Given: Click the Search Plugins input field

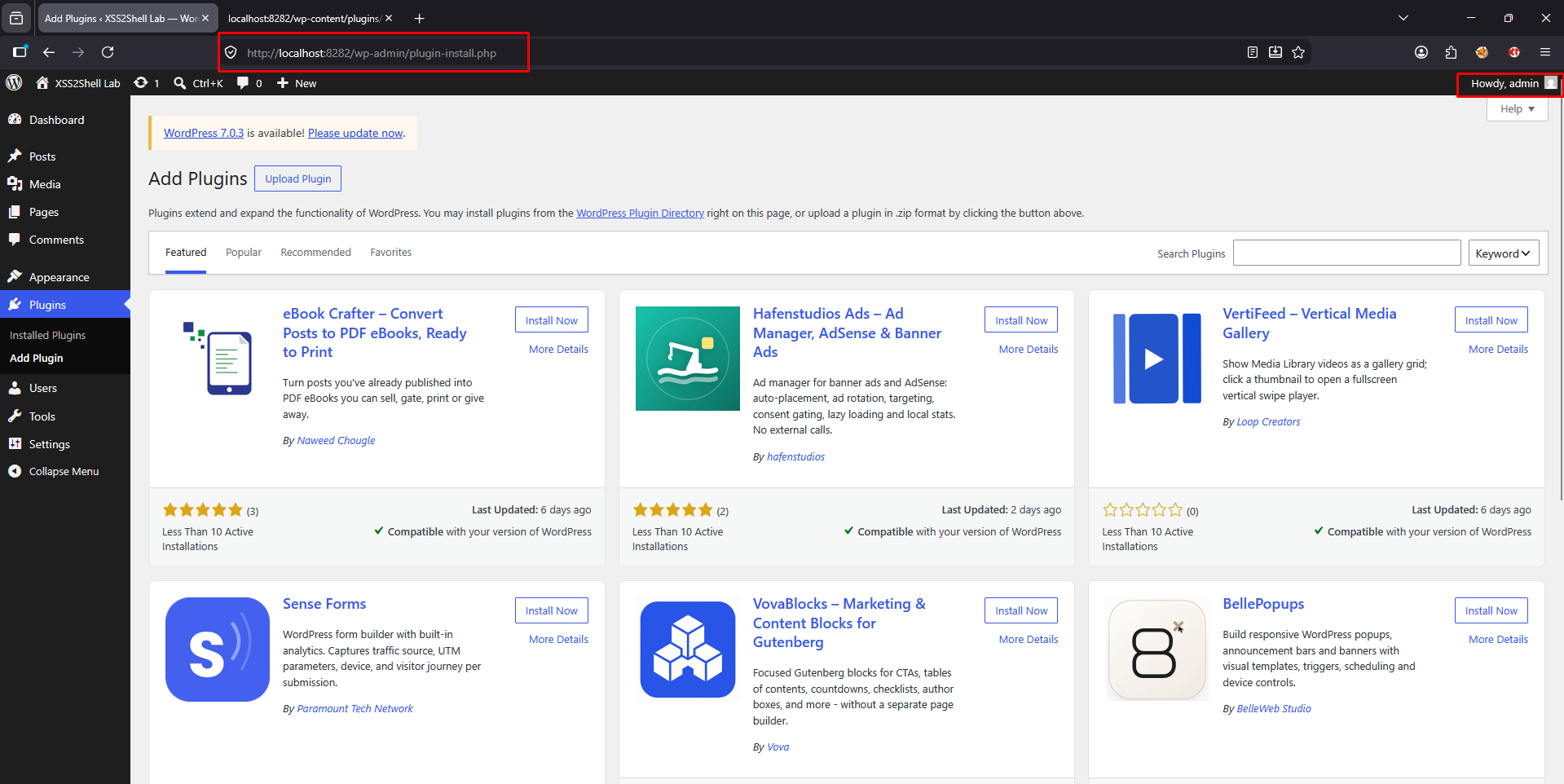Looking at the screenshot, I should tap(1346, 253).
